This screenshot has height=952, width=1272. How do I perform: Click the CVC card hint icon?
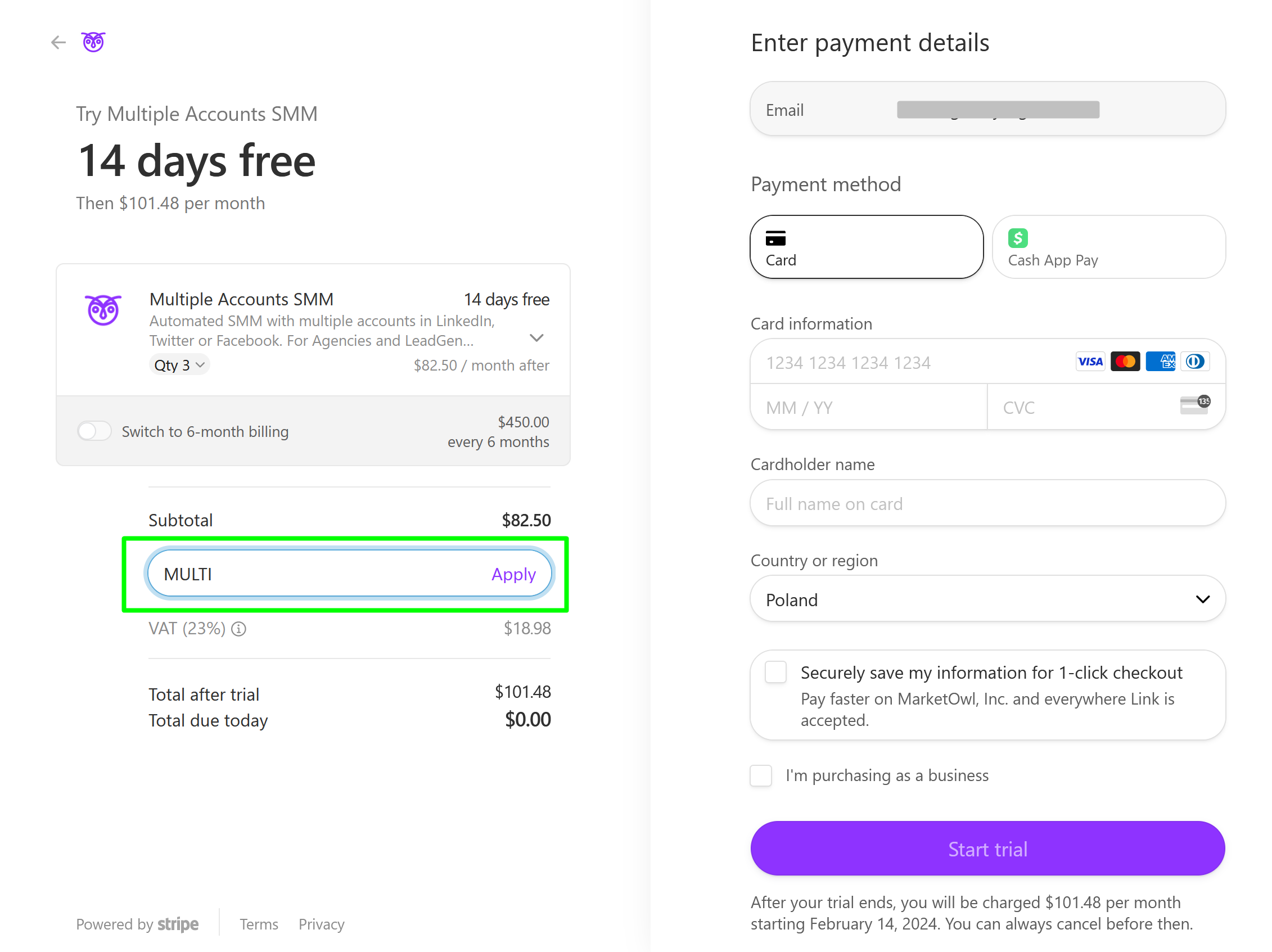click(x=1195, y=405)
